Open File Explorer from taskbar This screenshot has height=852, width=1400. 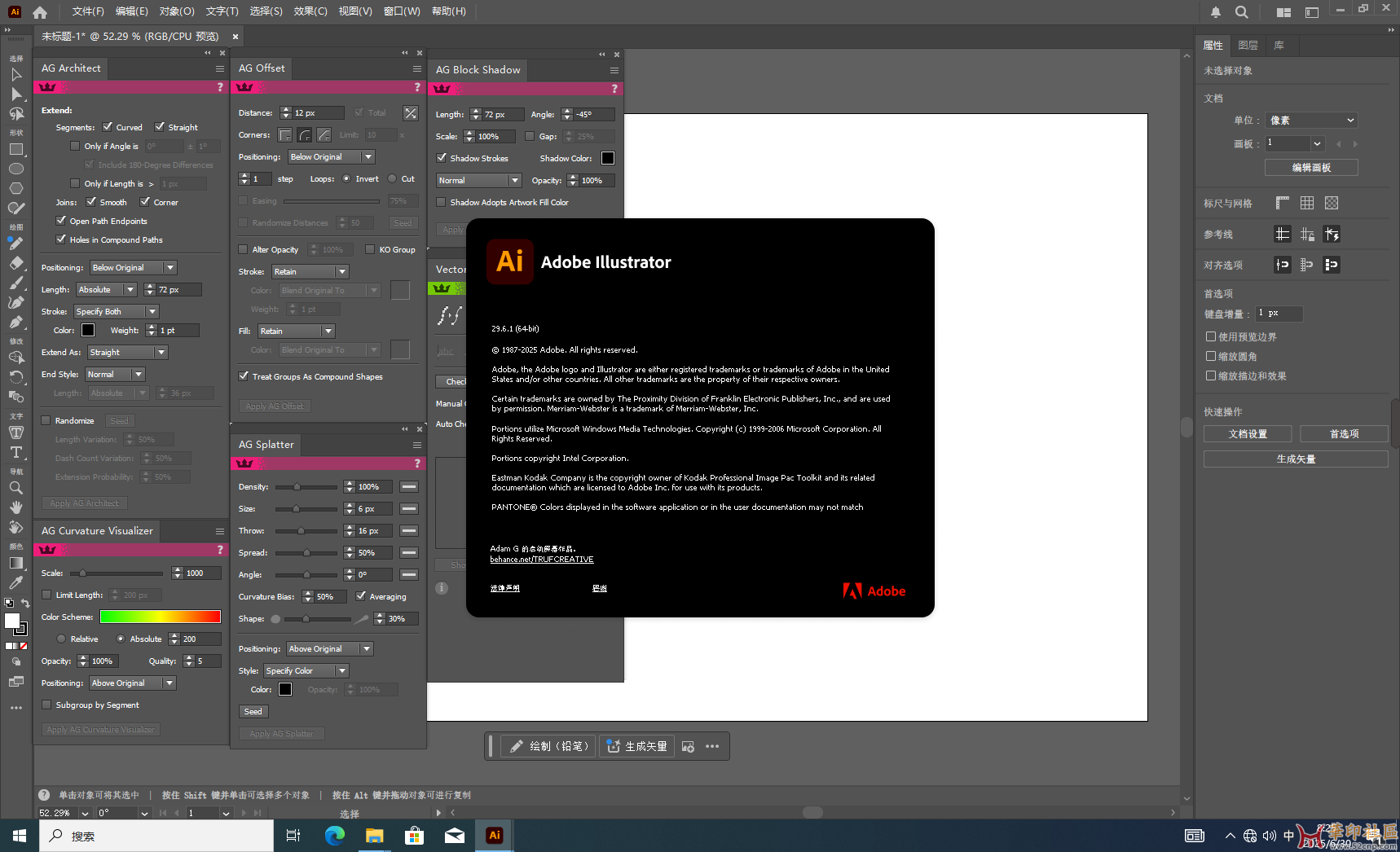point(374,836)
